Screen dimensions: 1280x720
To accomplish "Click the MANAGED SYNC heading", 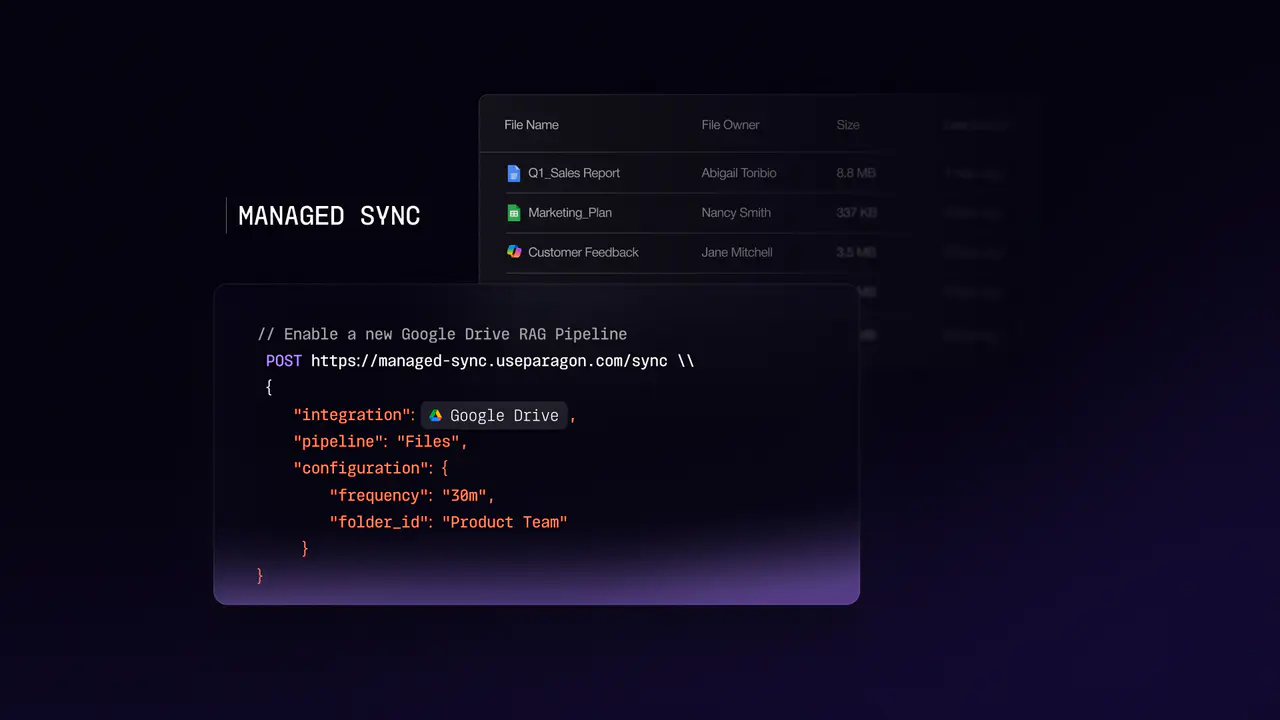I will pos(329,215).
